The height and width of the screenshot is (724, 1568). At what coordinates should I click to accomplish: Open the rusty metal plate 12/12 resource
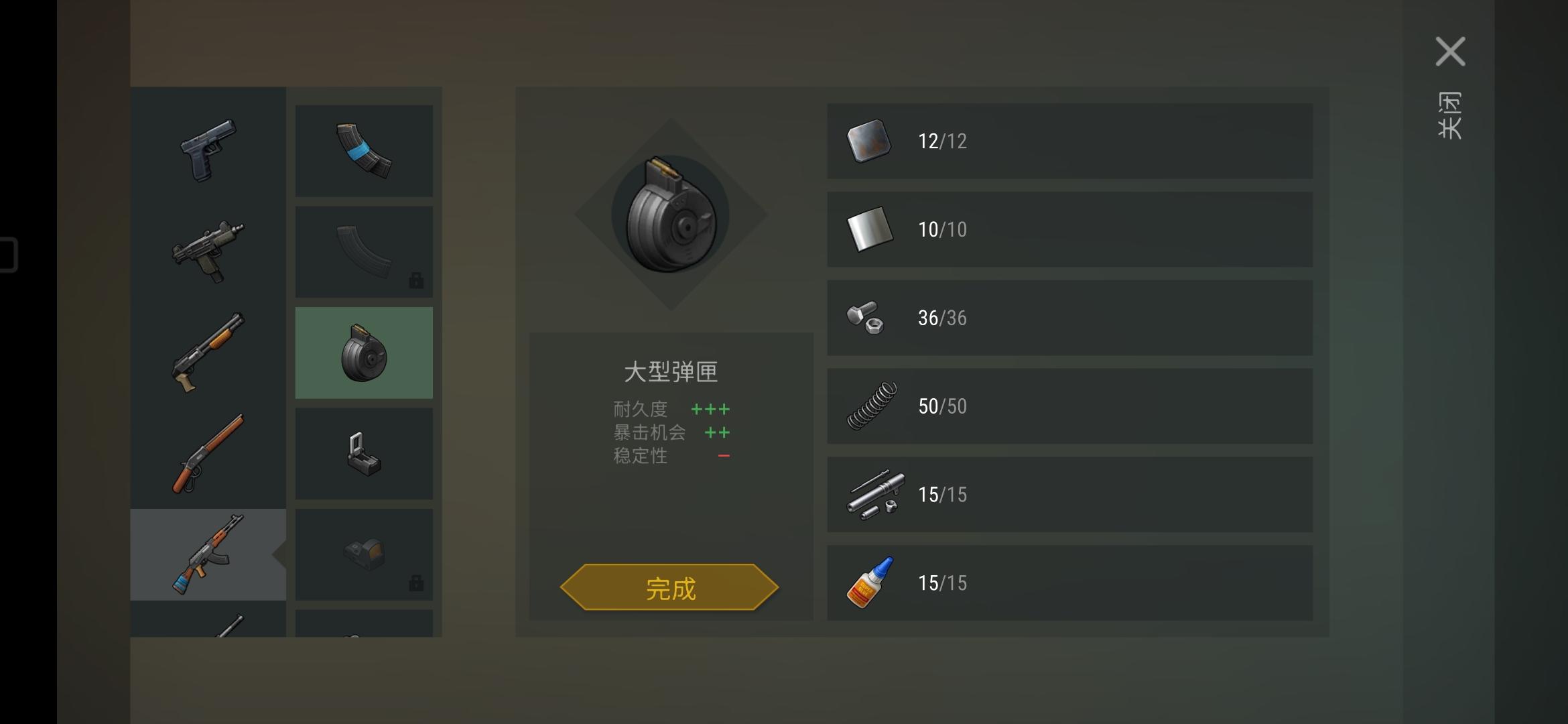(x=1069, y=141)
